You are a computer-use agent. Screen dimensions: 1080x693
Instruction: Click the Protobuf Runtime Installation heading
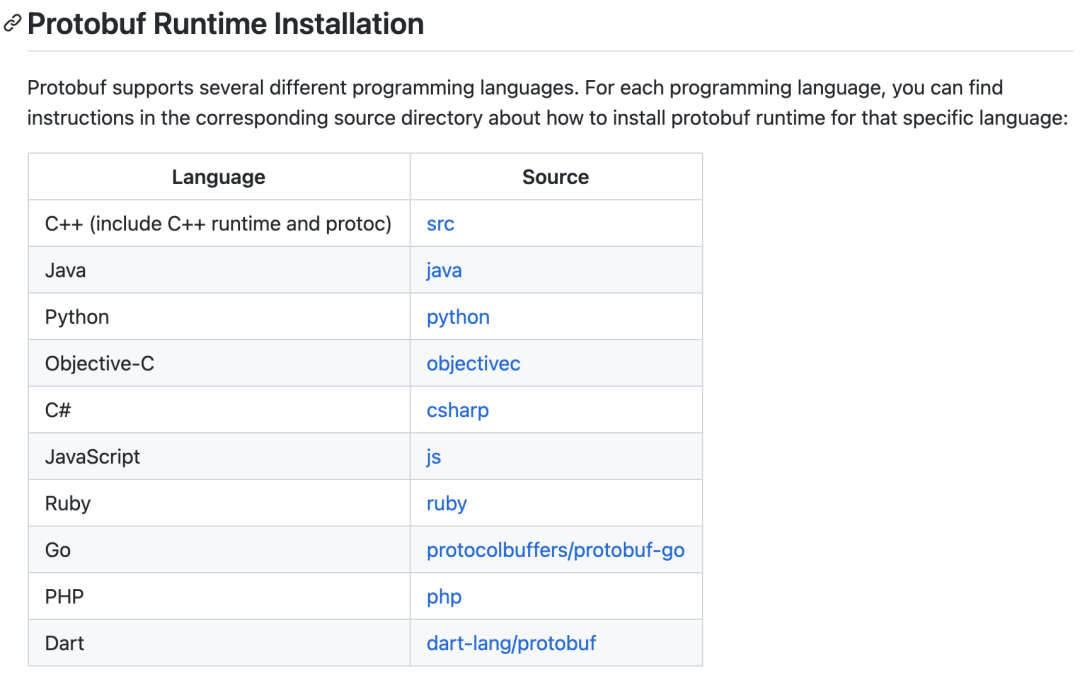coord(225,24)
